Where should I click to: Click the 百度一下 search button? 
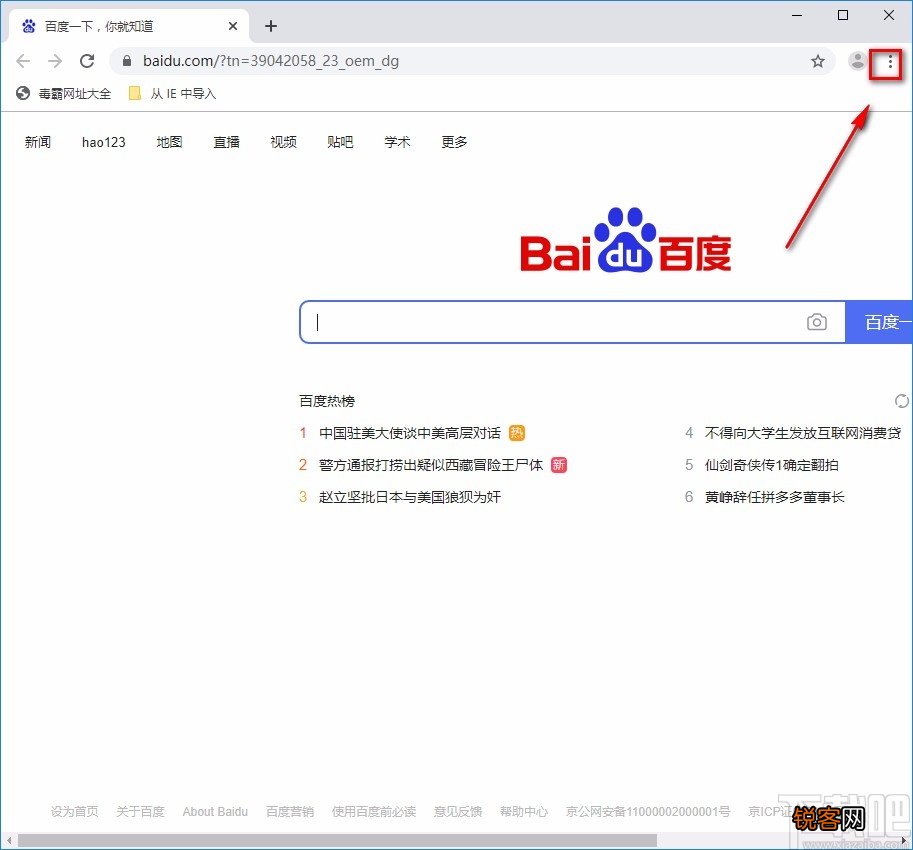click(879, 322)
